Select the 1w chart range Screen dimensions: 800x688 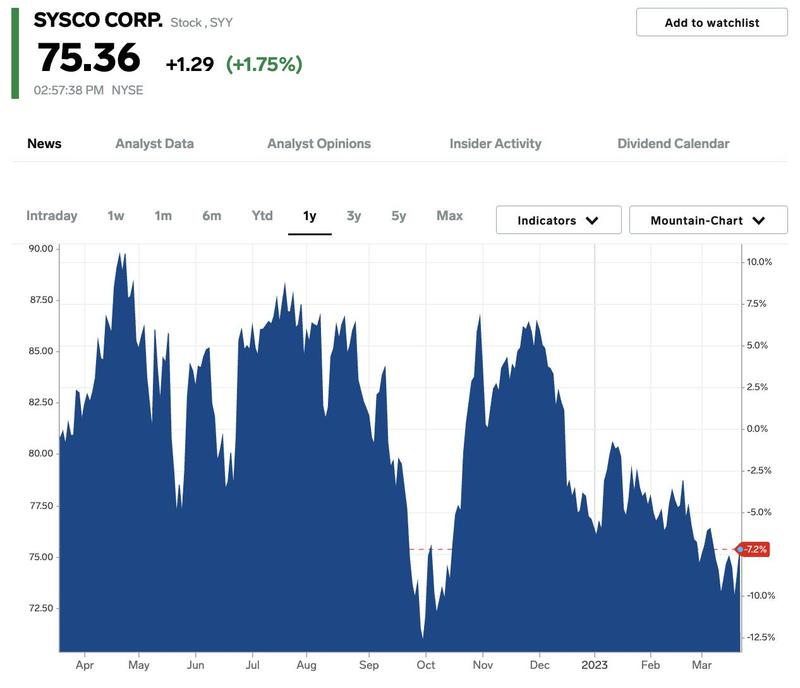(116, 216)
